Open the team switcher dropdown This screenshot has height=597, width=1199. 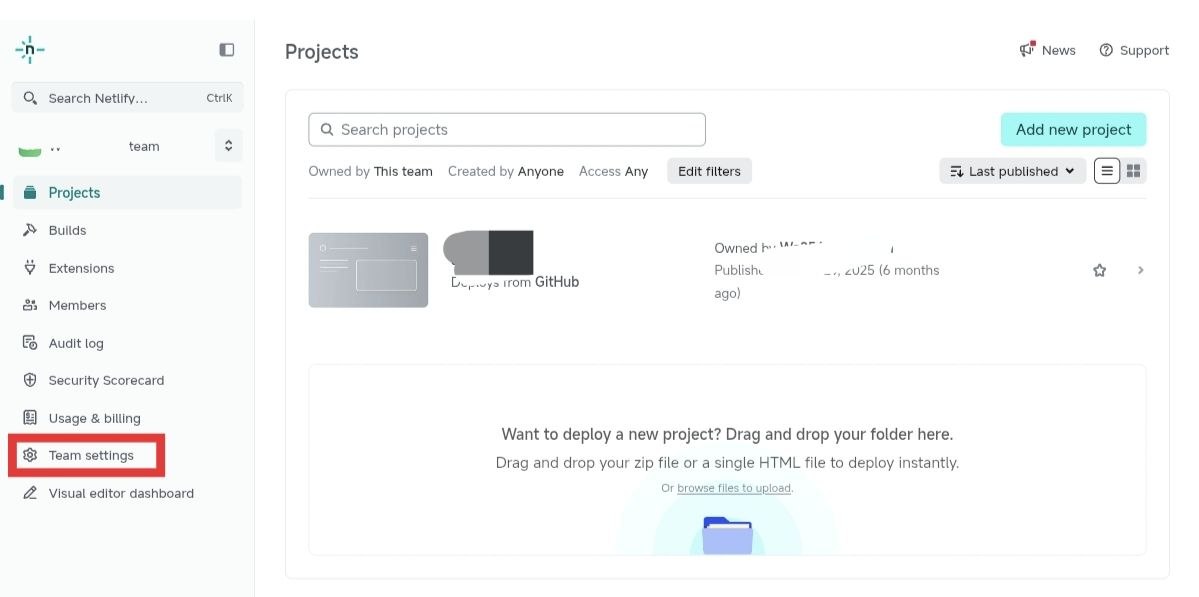(228, 146)
